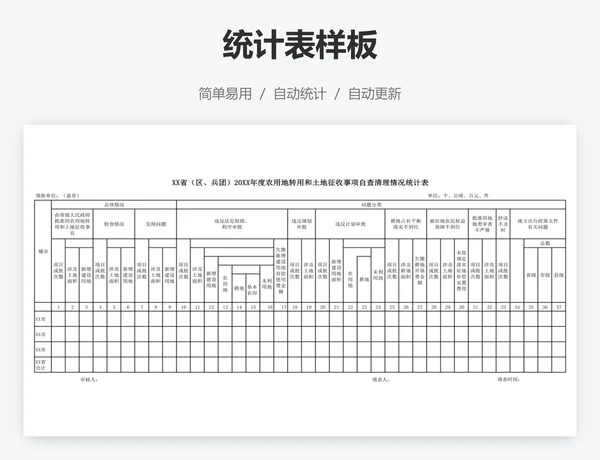Viewport: 600px width, 460px height.
Task: Click the spreadsheet title about 农用地转用和土地征收
Action: 299,183
